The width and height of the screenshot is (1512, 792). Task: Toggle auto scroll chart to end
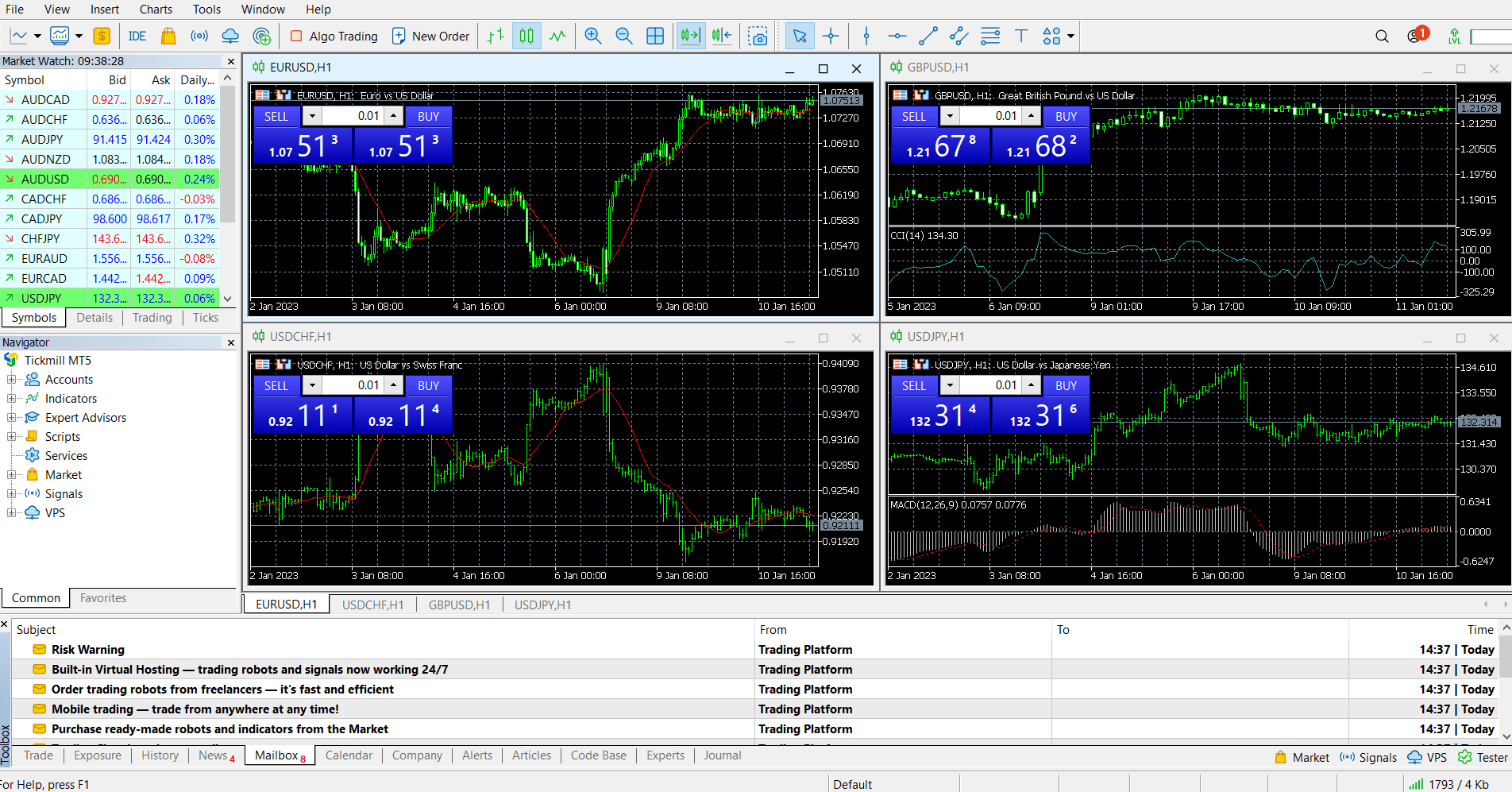[691, 37]
